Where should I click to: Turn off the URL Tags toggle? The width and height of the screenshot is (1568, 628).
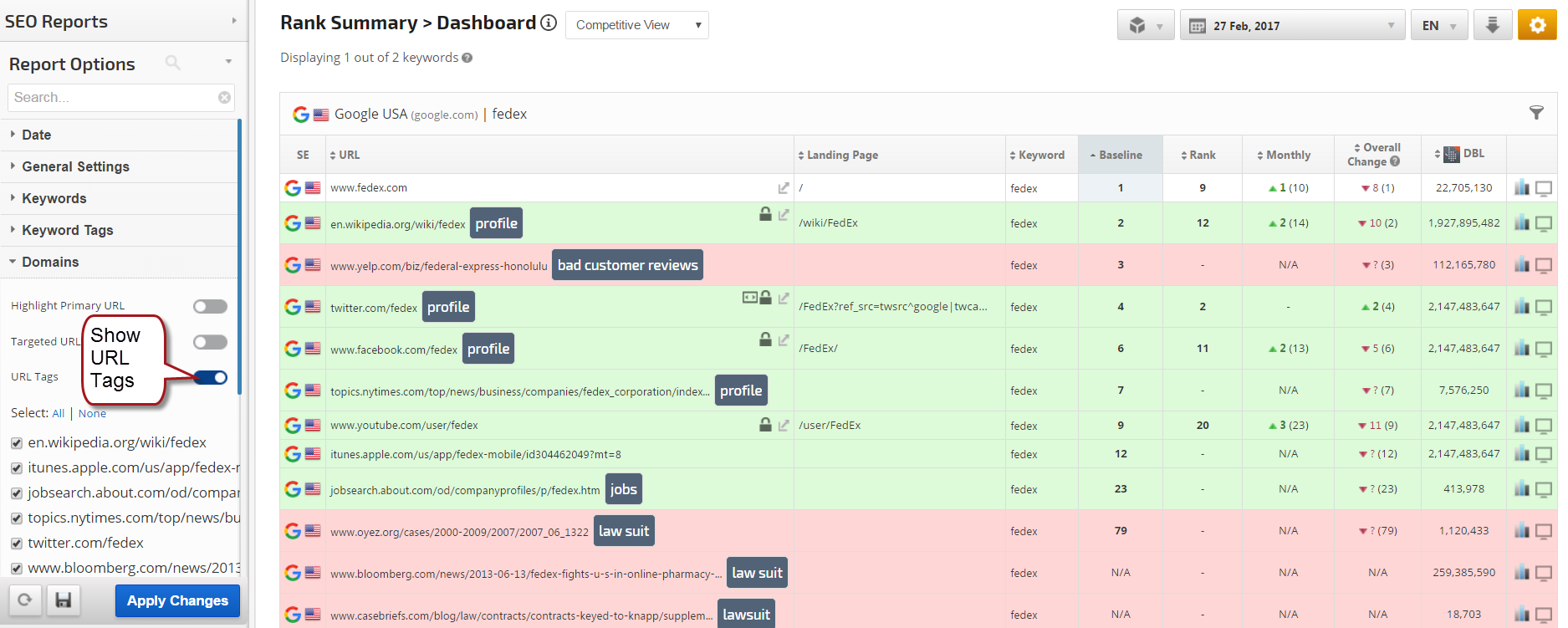pos(211,377)
